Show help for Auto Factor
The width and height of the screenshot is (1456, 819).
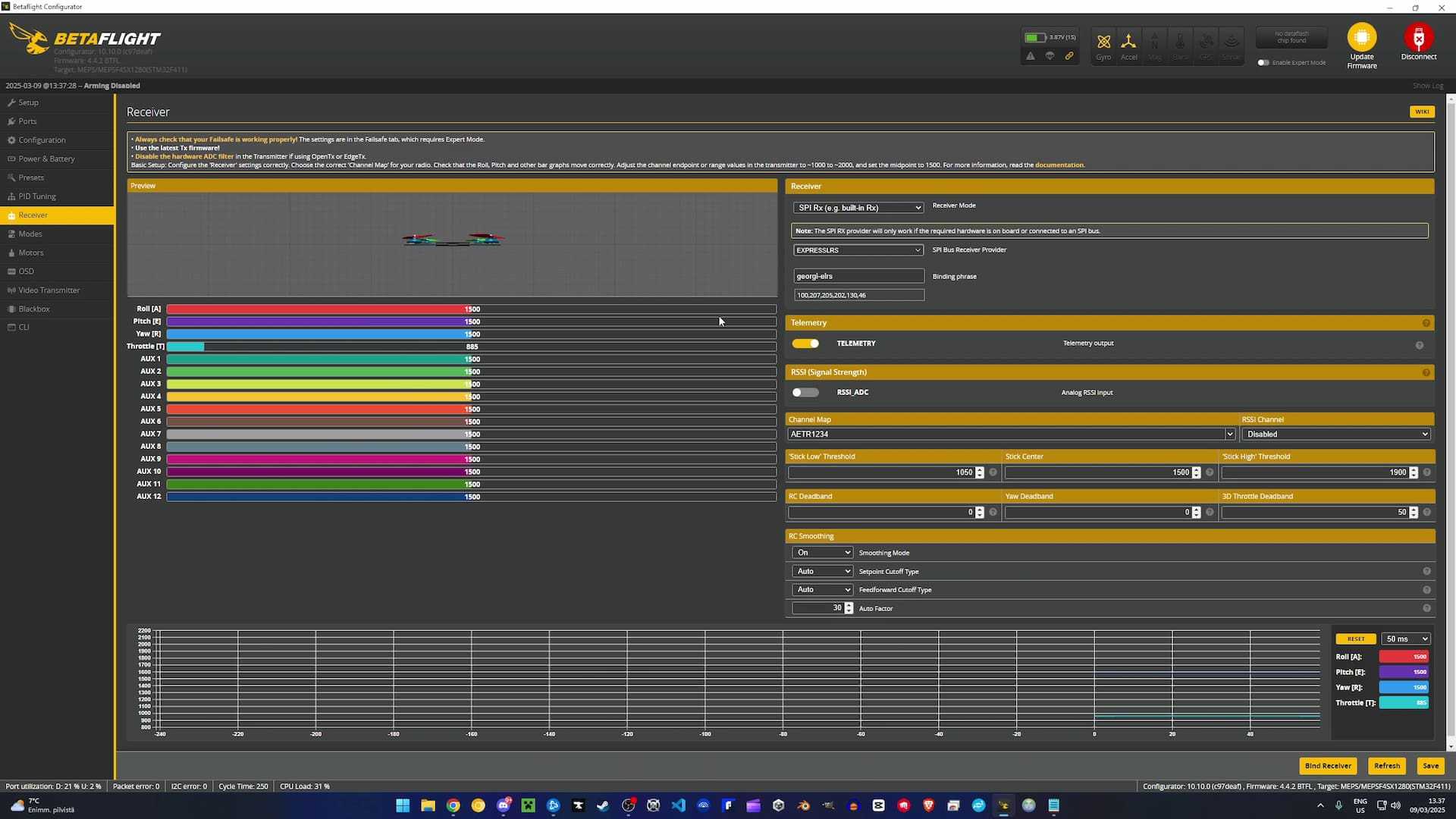(1426, 608)
